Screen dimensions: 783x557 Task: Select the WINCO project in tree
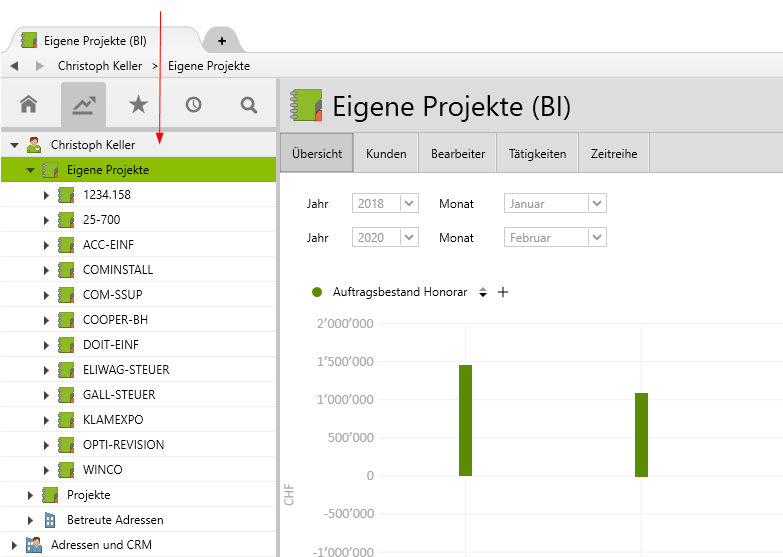[102, 470]
